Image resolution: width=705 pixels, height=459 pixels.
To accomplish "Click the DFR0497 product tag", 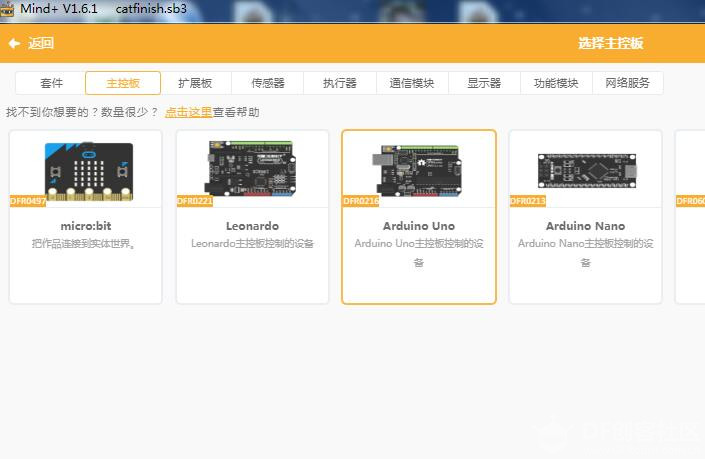I will pyautogui.click(x=28, y=201).
